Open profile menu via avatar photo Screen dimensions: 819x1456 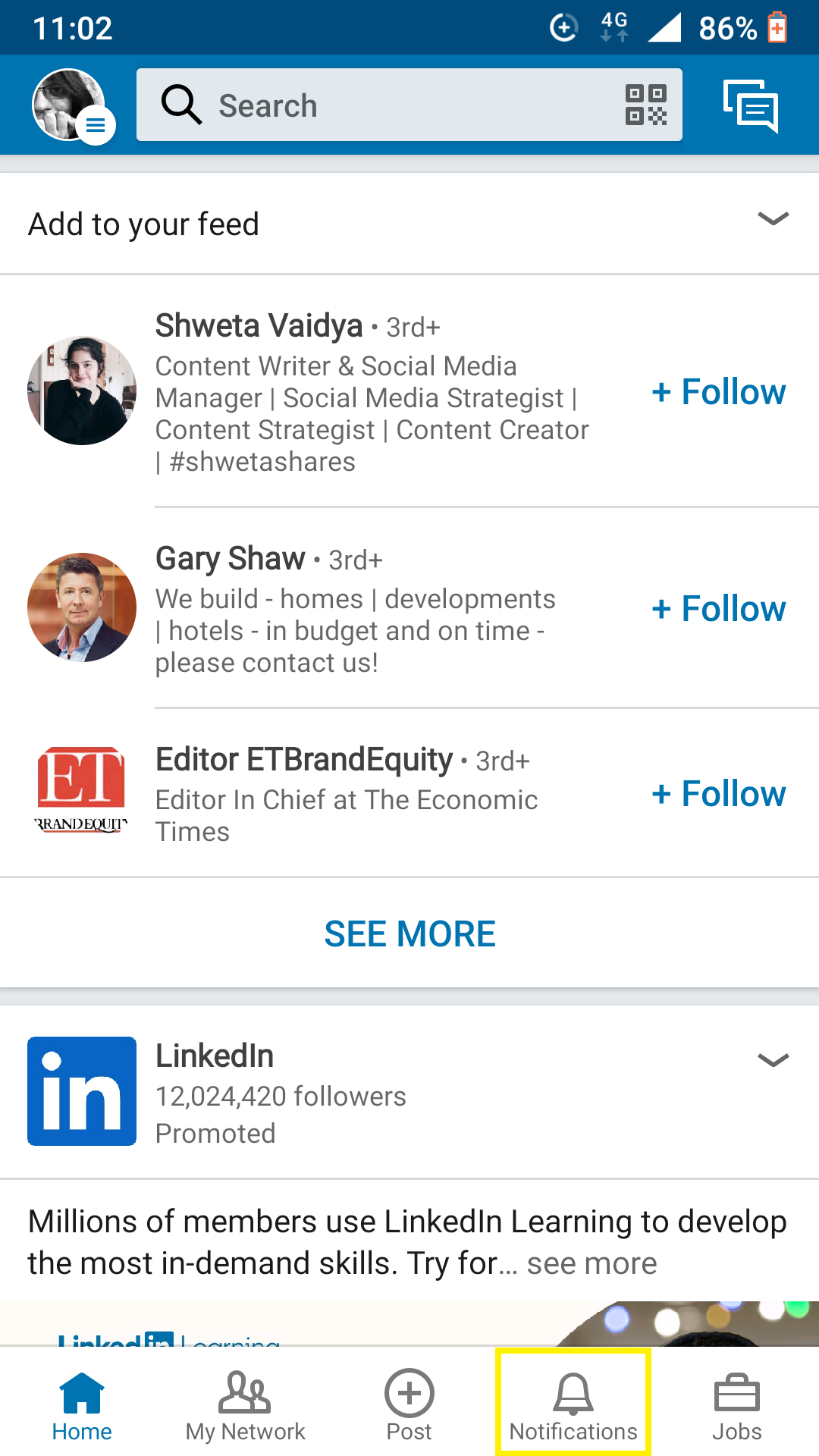point(70,105)
